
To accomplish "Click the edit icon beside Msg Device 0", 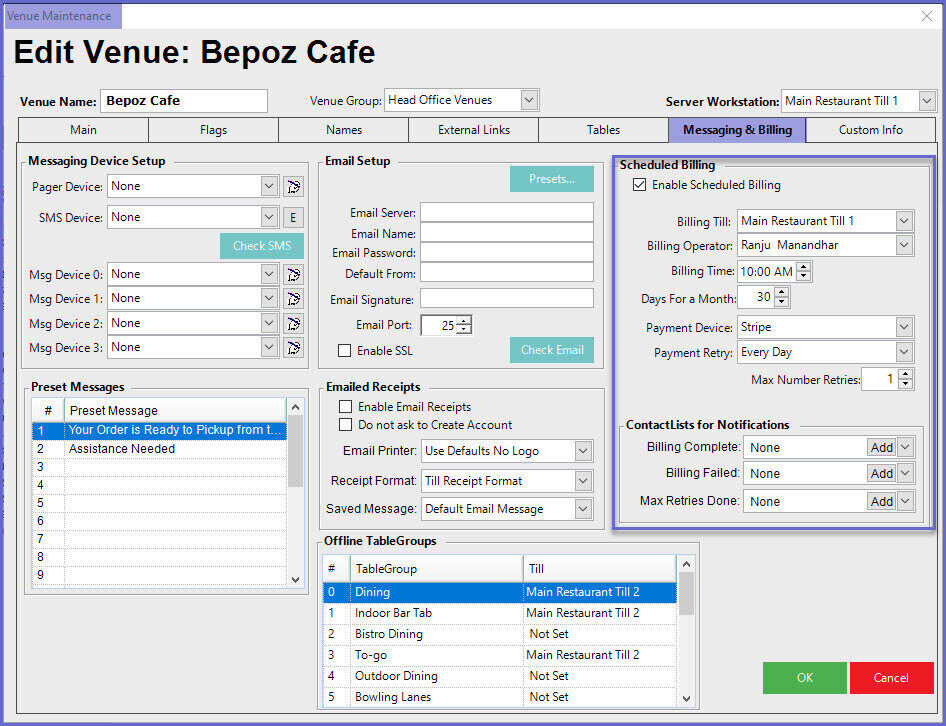I will (293, 275).
